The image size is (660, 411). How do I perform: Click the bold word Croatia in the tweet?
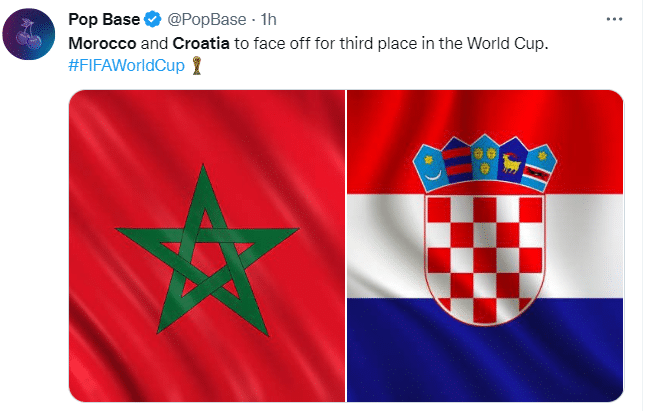tap(205, 44)
